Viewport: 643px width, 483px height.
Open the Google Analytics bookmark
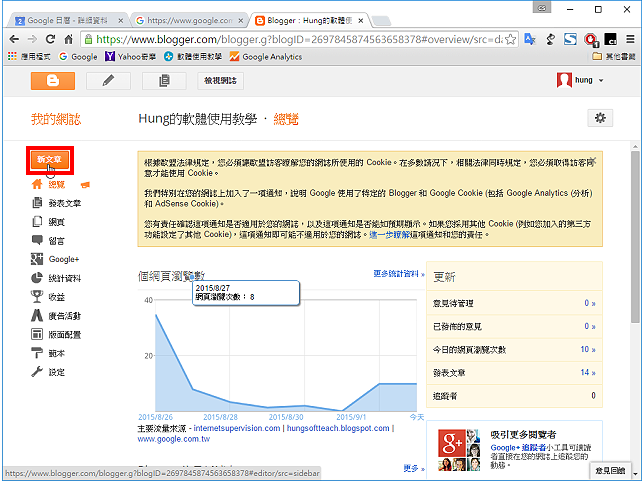point(266,57)
